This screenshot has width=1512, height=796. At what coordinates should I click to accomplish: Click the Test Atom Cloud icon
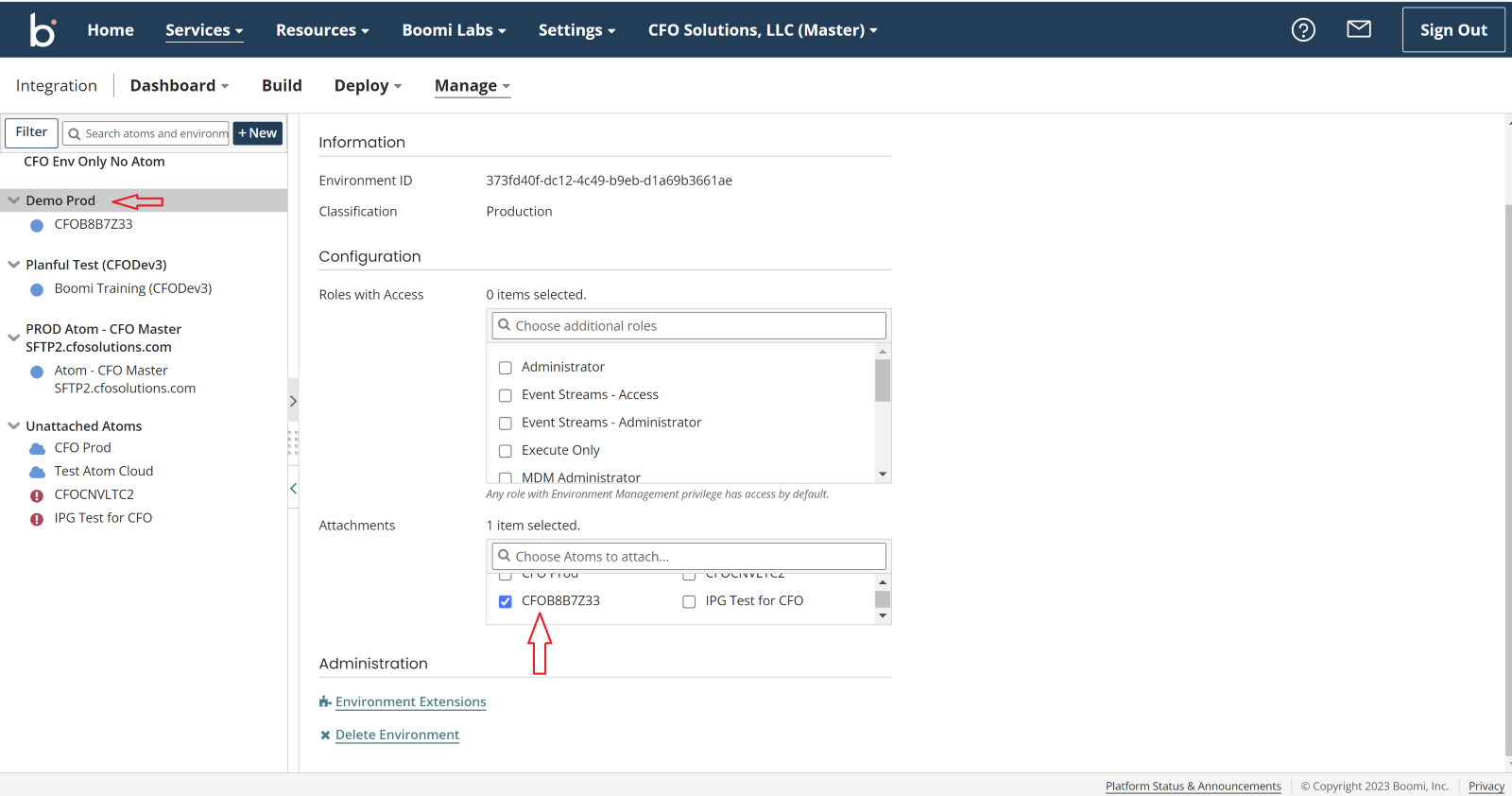37,472
